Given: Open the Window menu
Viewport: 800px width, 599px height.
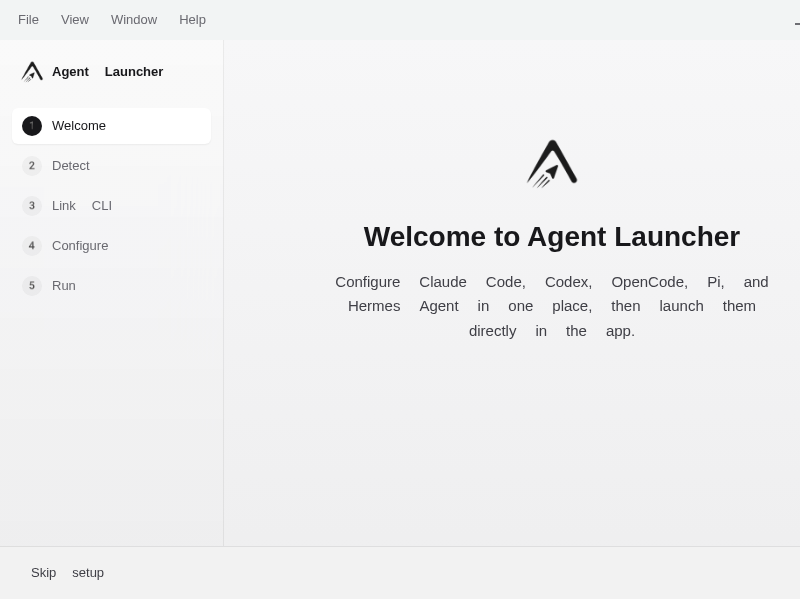Looking at the screenshot, I should point(134,19).
